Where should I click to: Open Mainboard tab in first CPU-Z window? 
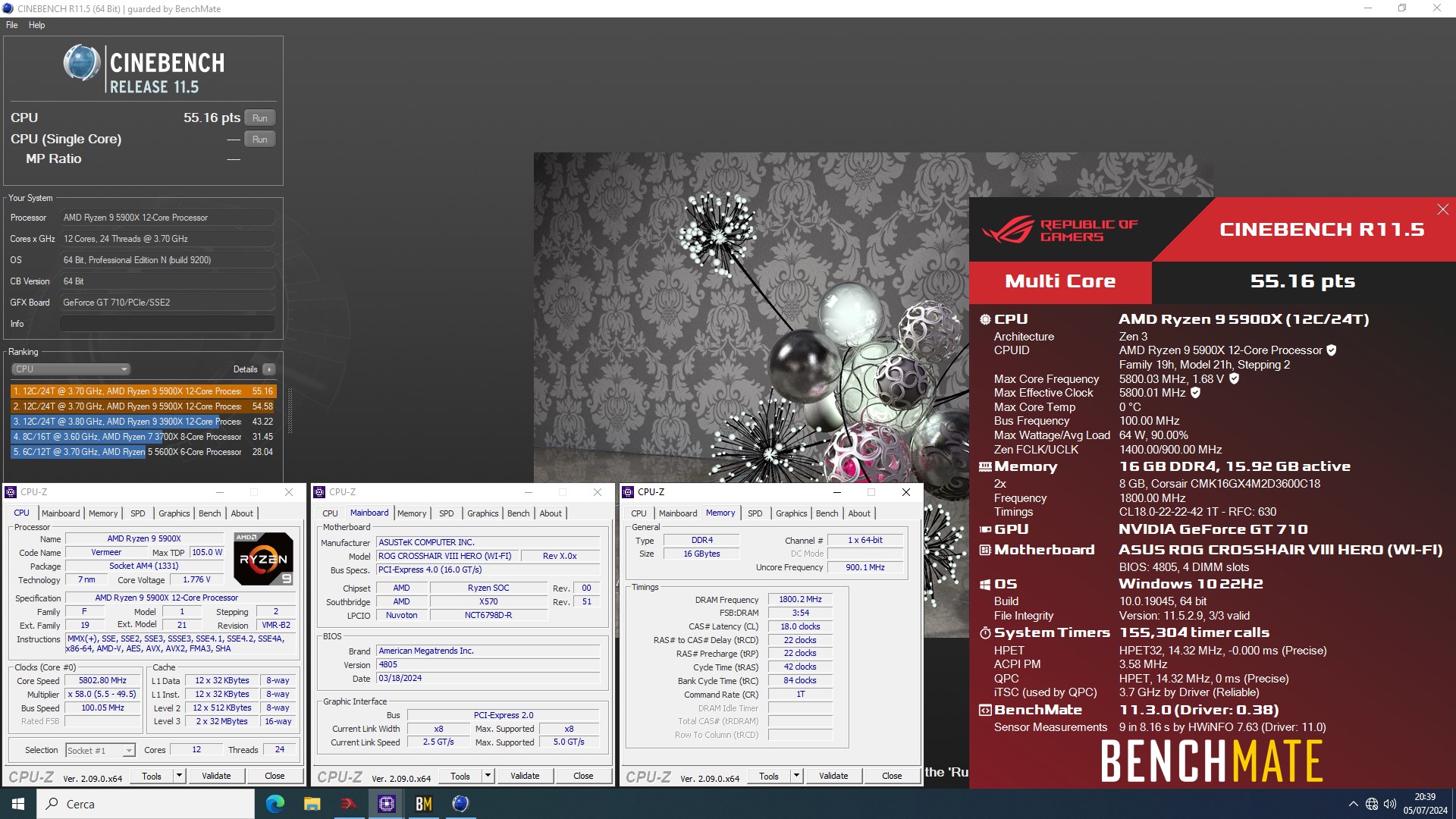tap(61, 513)
